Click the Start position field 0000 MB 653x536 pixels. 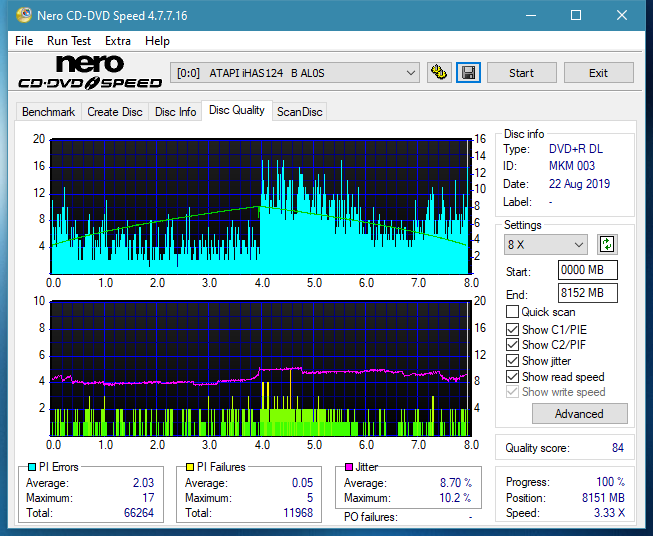588,270
